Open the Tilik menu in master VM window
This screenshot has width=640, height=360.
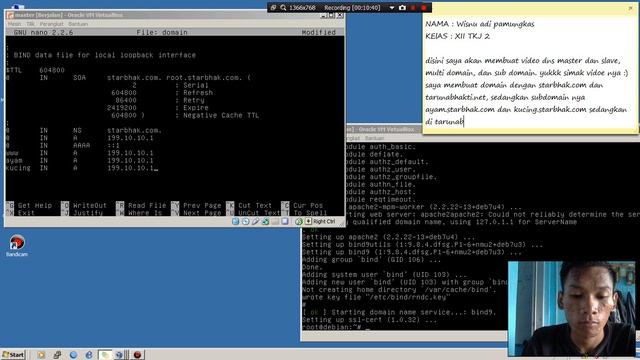click(x=31, y=24)
